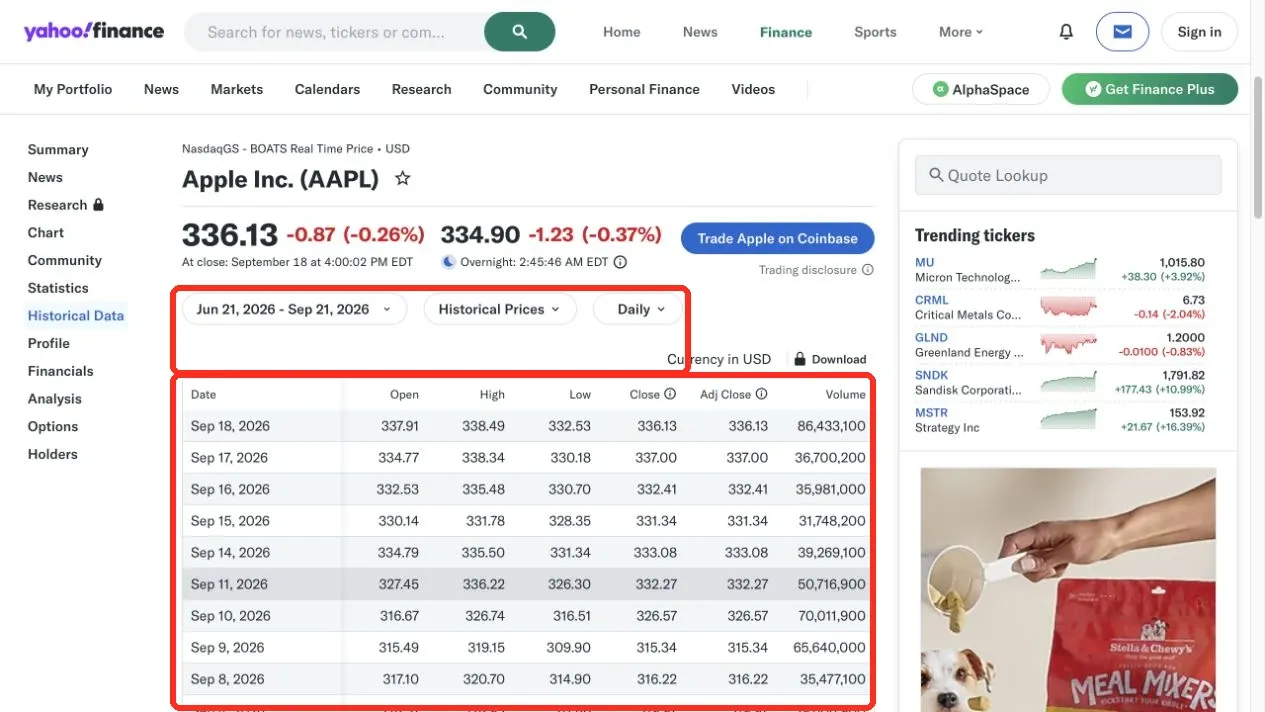Open the Historical Prices dropdown

coord(500,309)
